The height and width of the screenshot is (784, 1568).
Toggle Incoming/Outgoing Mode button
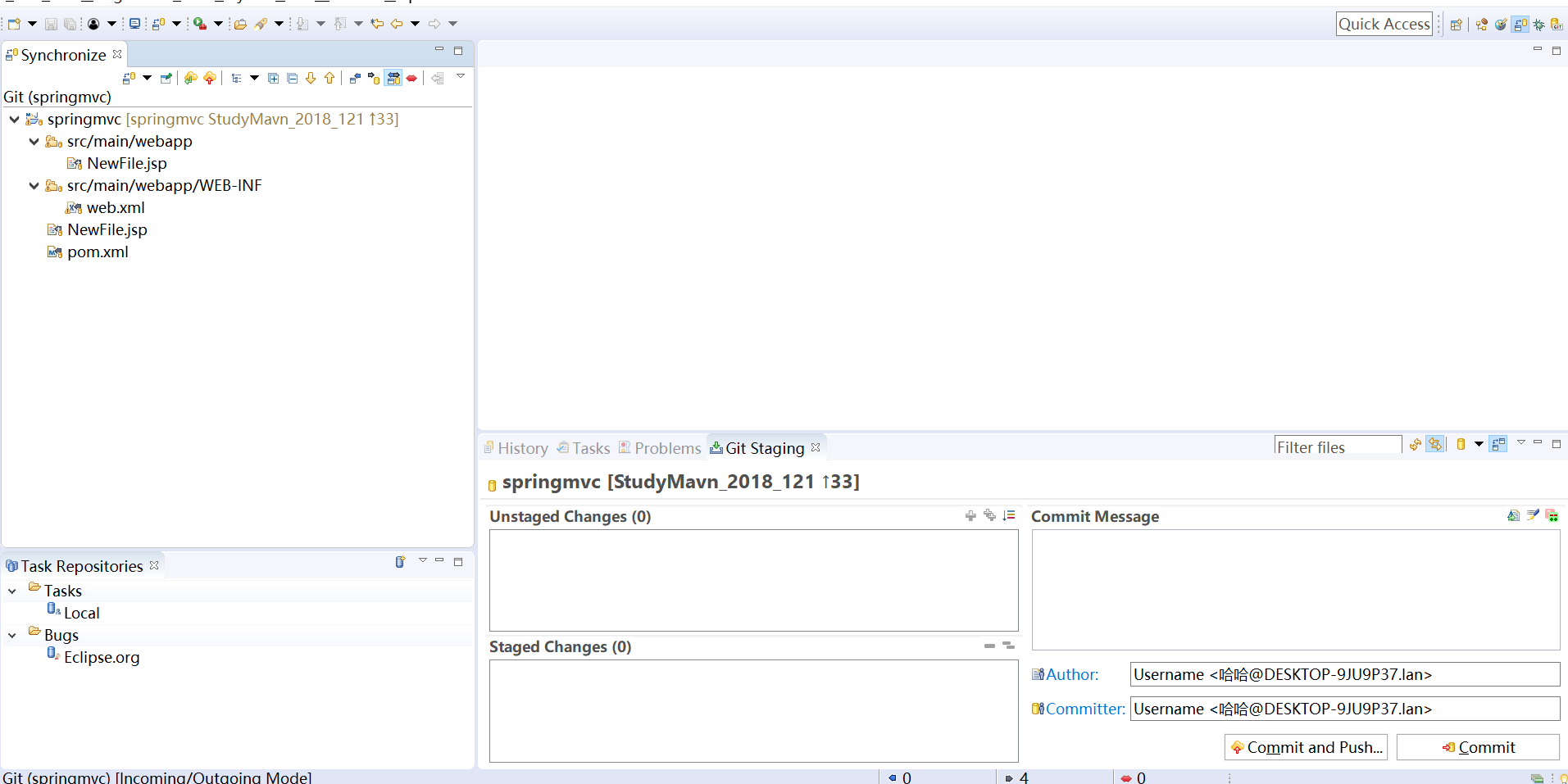(393, 78)
